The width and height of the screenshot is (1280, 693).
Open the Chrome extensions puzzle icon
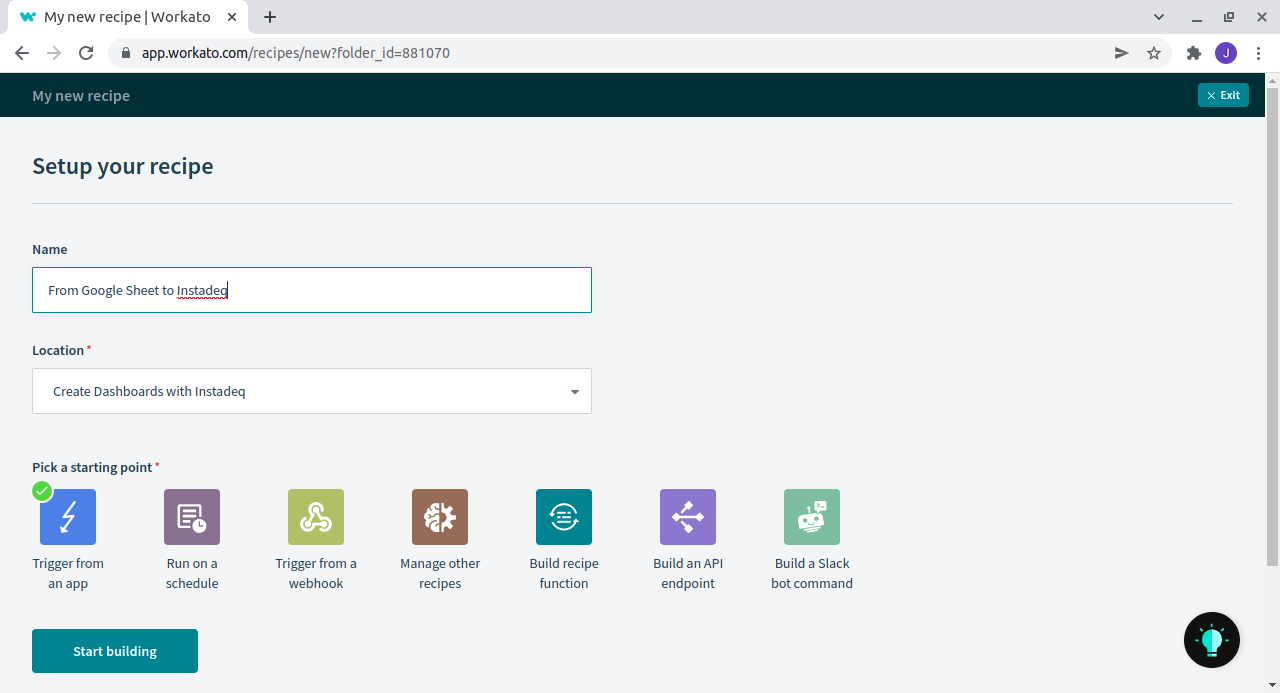point(1193,53)
